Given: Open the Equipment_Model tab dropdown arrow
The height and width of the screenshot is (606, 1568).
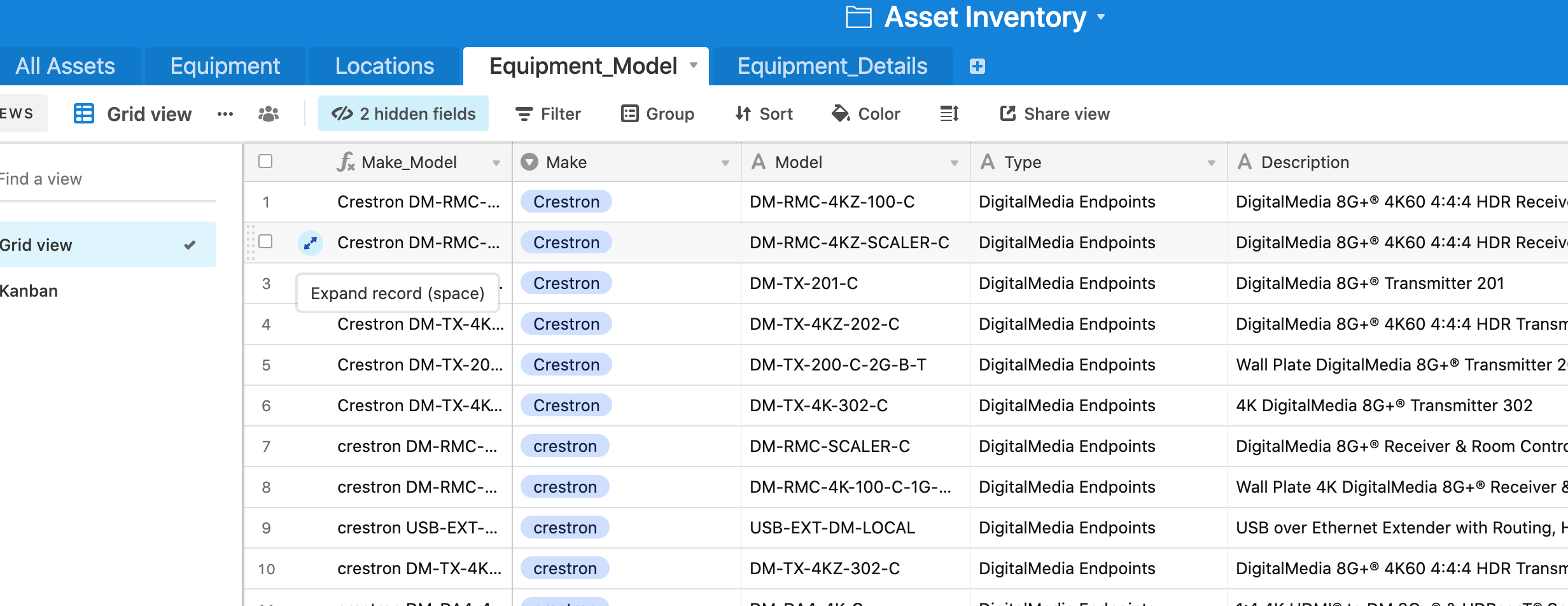Looking at the screenshot, I should [x=694, y=65].
